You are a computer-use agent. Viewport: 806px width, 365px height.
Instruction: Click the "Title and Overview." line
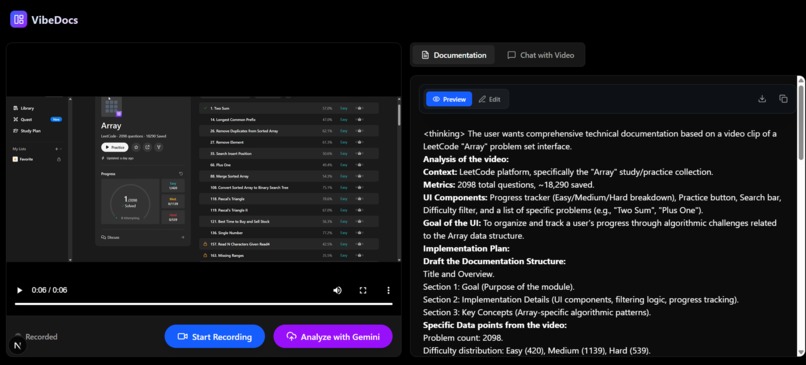(459, 274)
